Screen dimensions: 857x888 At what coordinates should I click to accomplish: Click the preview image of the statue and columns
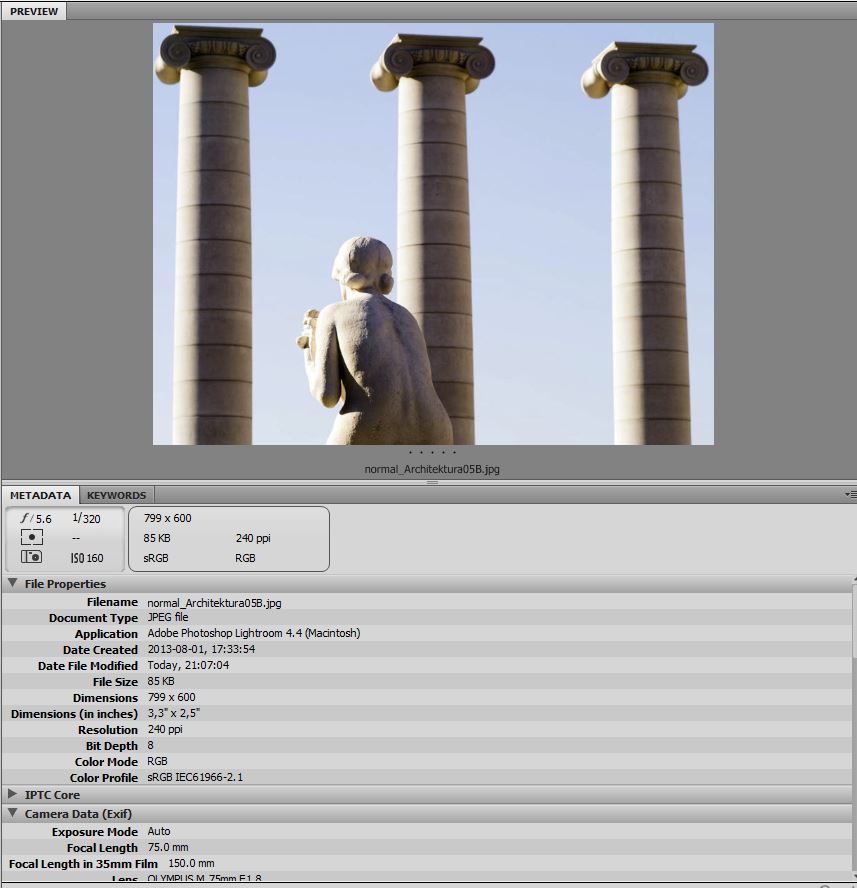click(433, 234)
